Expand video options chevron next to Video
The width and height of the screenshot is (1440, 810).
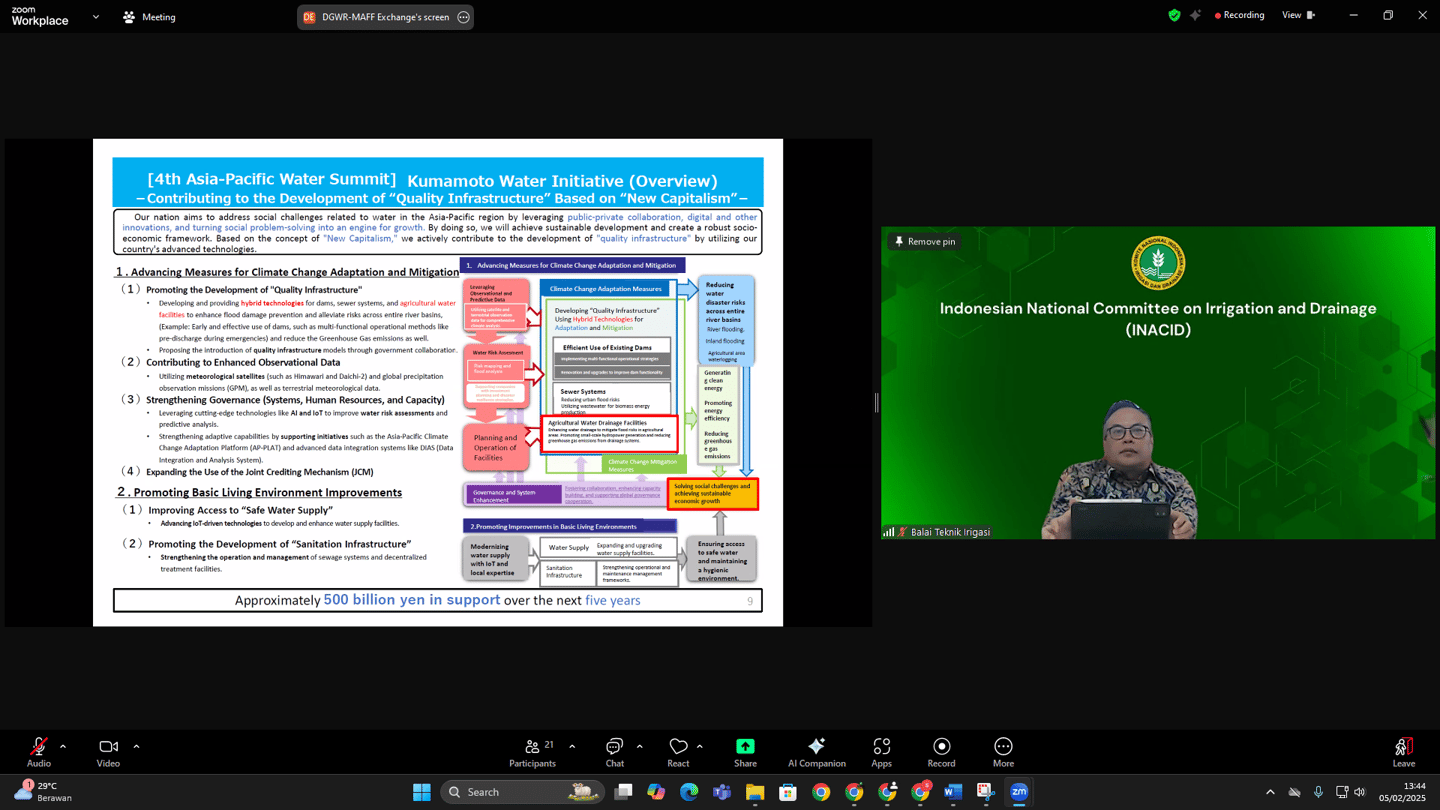136,746
